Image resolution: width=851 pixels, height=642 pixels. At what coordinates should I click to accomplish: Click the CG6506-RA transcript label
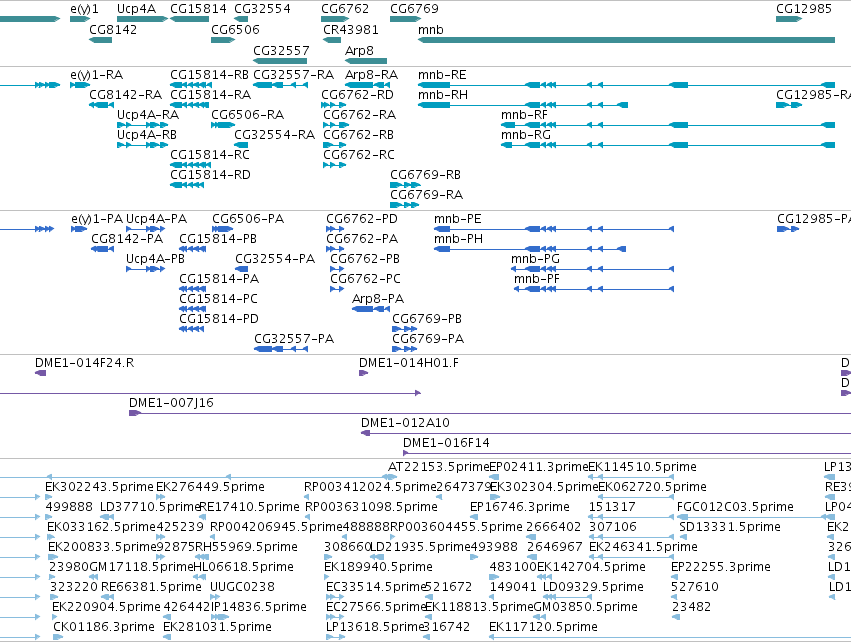[x=247, y=115]
